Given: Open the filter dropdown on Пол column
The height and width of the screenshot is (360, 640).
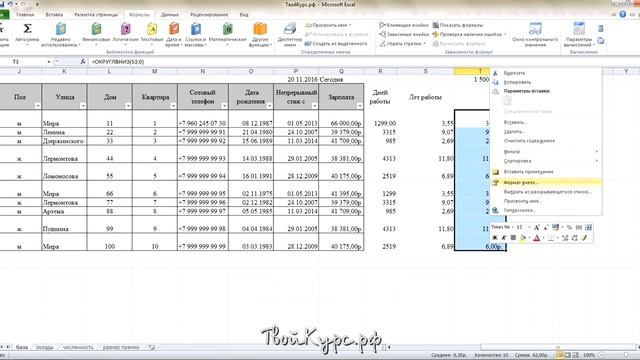Looking at the screenshot, I should (x=38, y=106).
